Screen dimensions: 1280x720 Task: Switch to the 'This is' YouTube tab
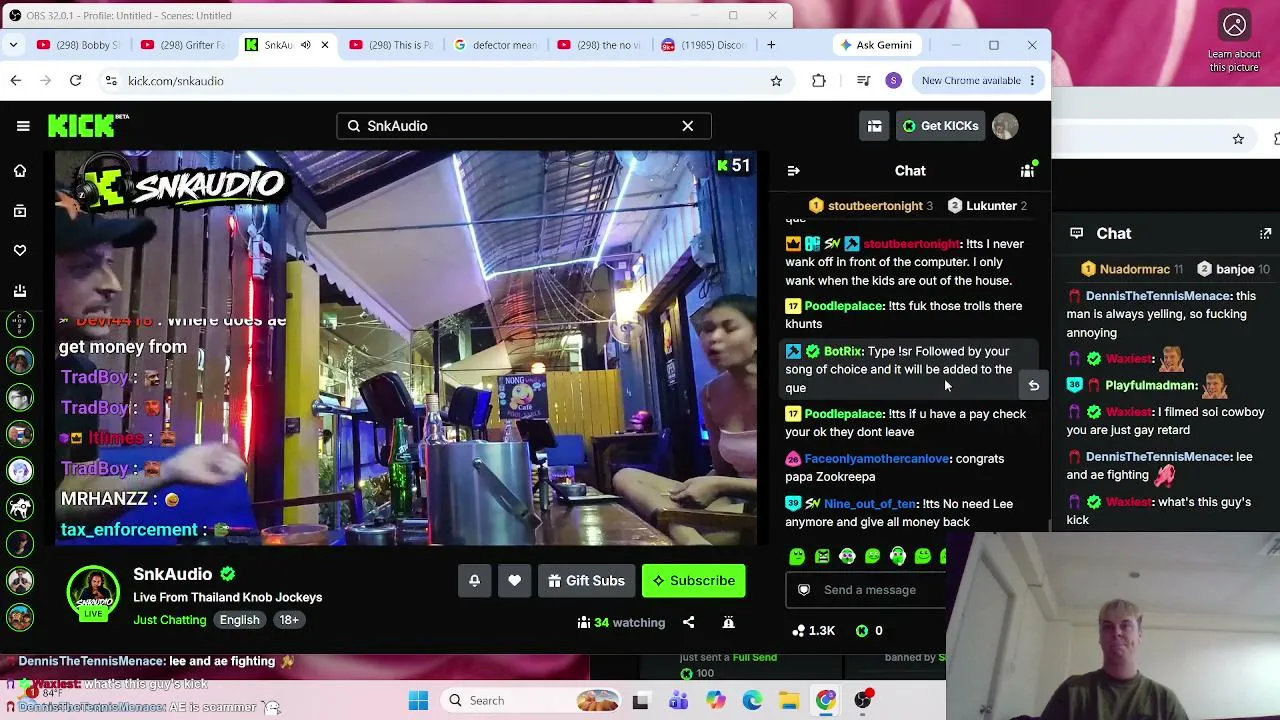click(391, 45)
